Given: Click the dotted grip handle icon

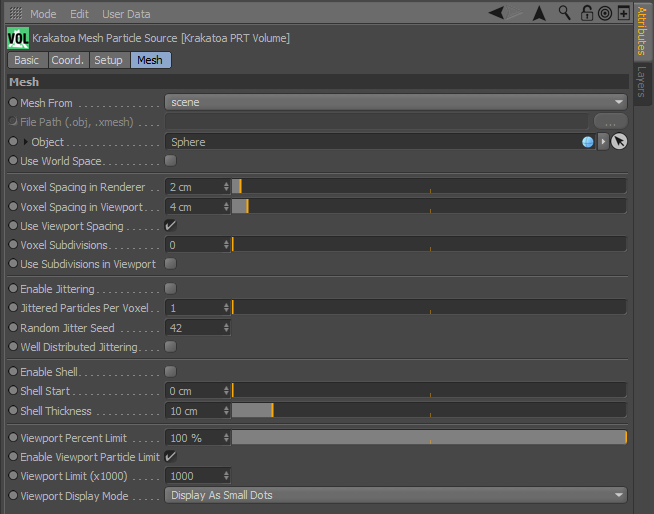Looking at the screenshot, I should pyautogui.click(x=16, y=13).
